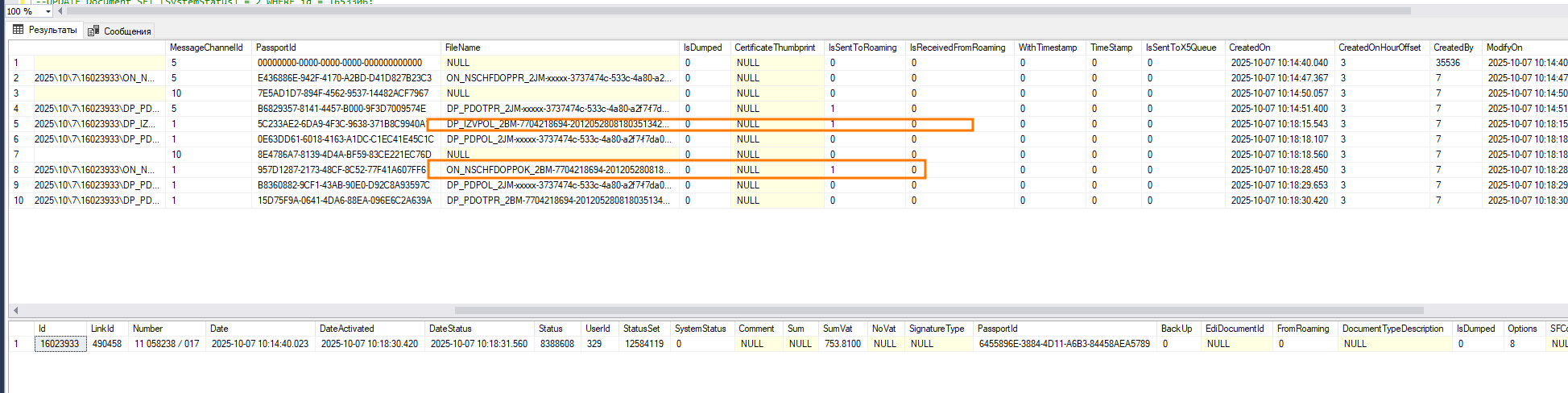Click PassportId cell 6455896E-3884-4D11-A6B3-84458AEA5789
1568x393 pixels.
click(1065, 344)
